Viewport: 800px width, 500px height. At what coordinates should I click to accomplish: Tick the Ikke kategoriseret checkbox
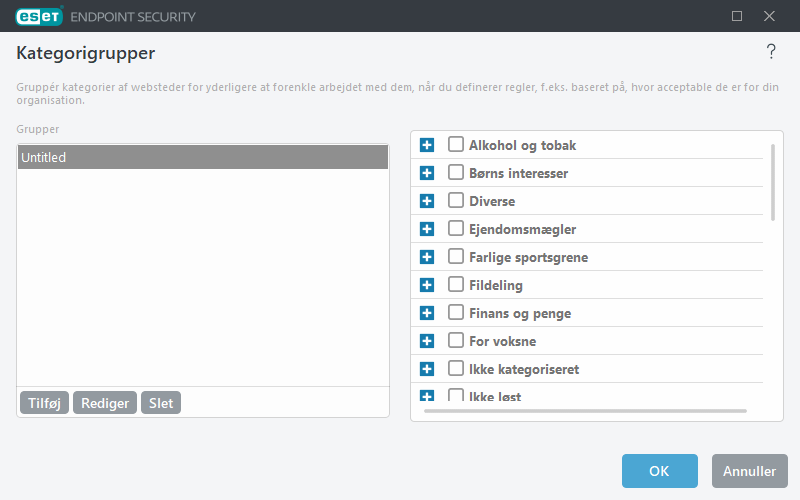[x=456, y=369]
